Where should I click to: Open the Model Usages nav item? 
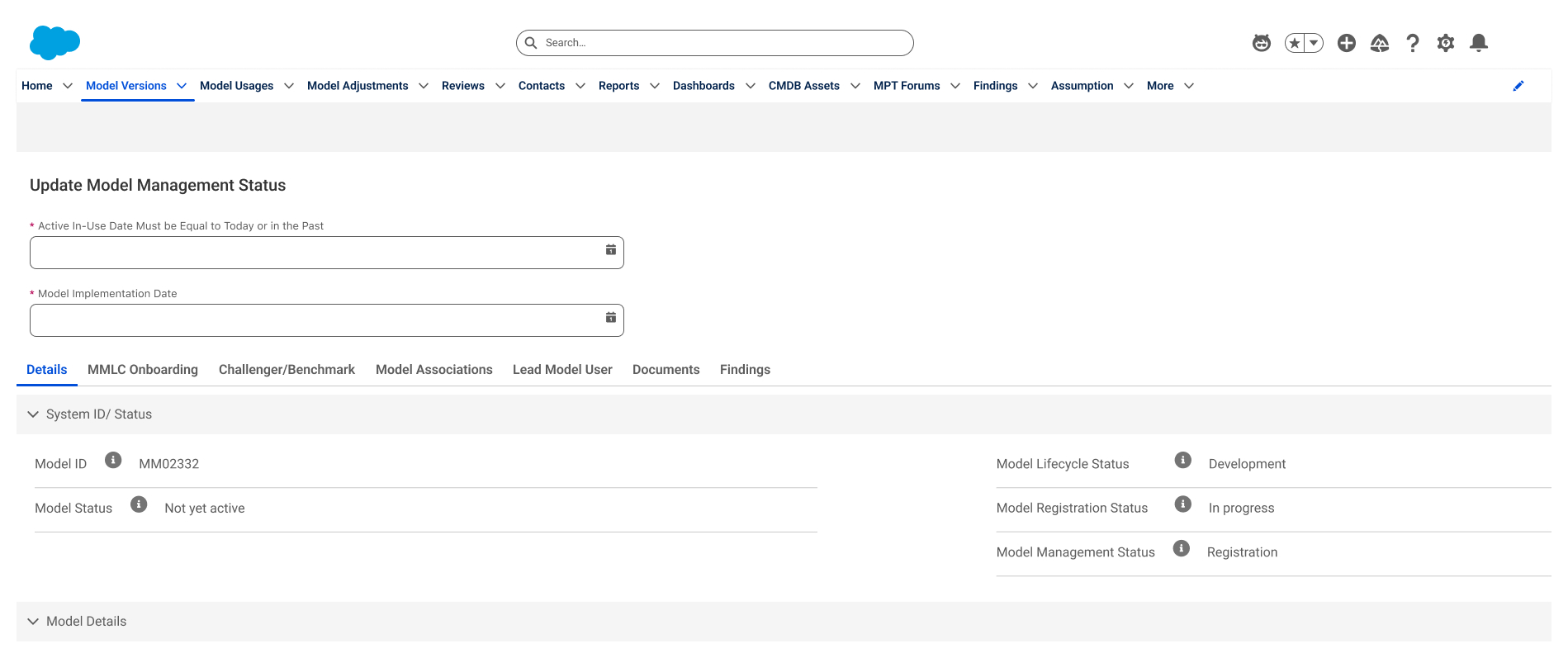click(x=237, y=86)
